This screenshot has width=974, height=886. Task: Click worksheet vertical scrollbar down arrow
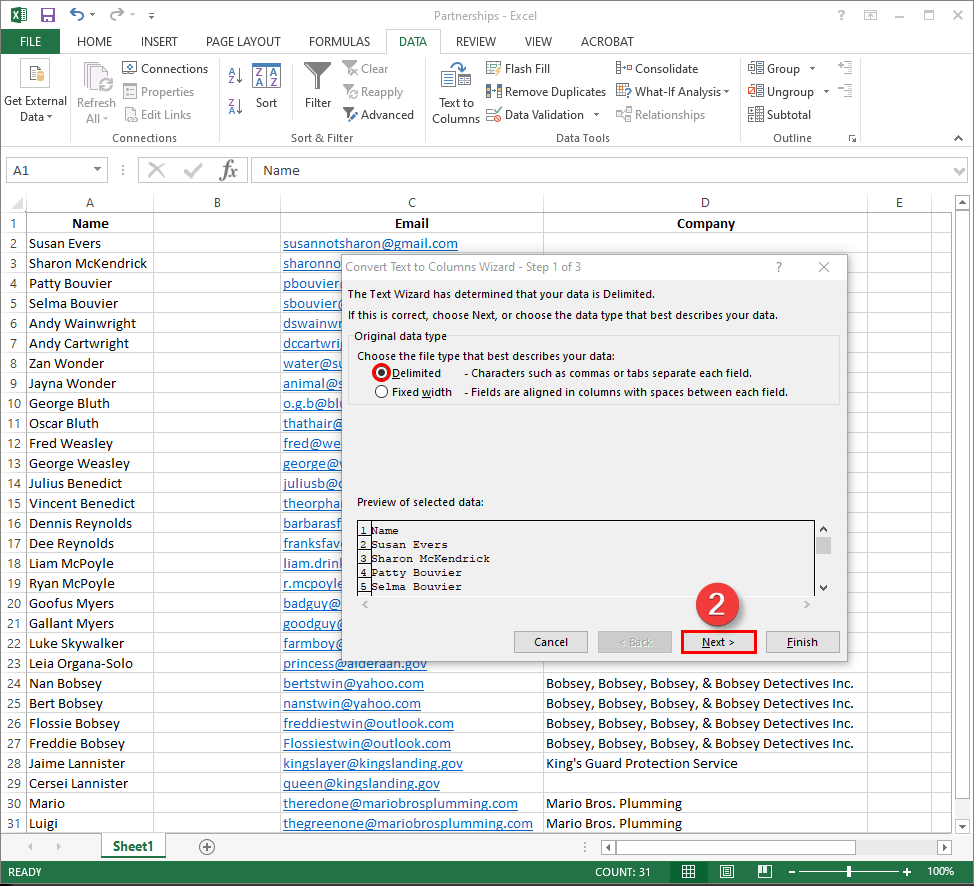coord(962,826)
